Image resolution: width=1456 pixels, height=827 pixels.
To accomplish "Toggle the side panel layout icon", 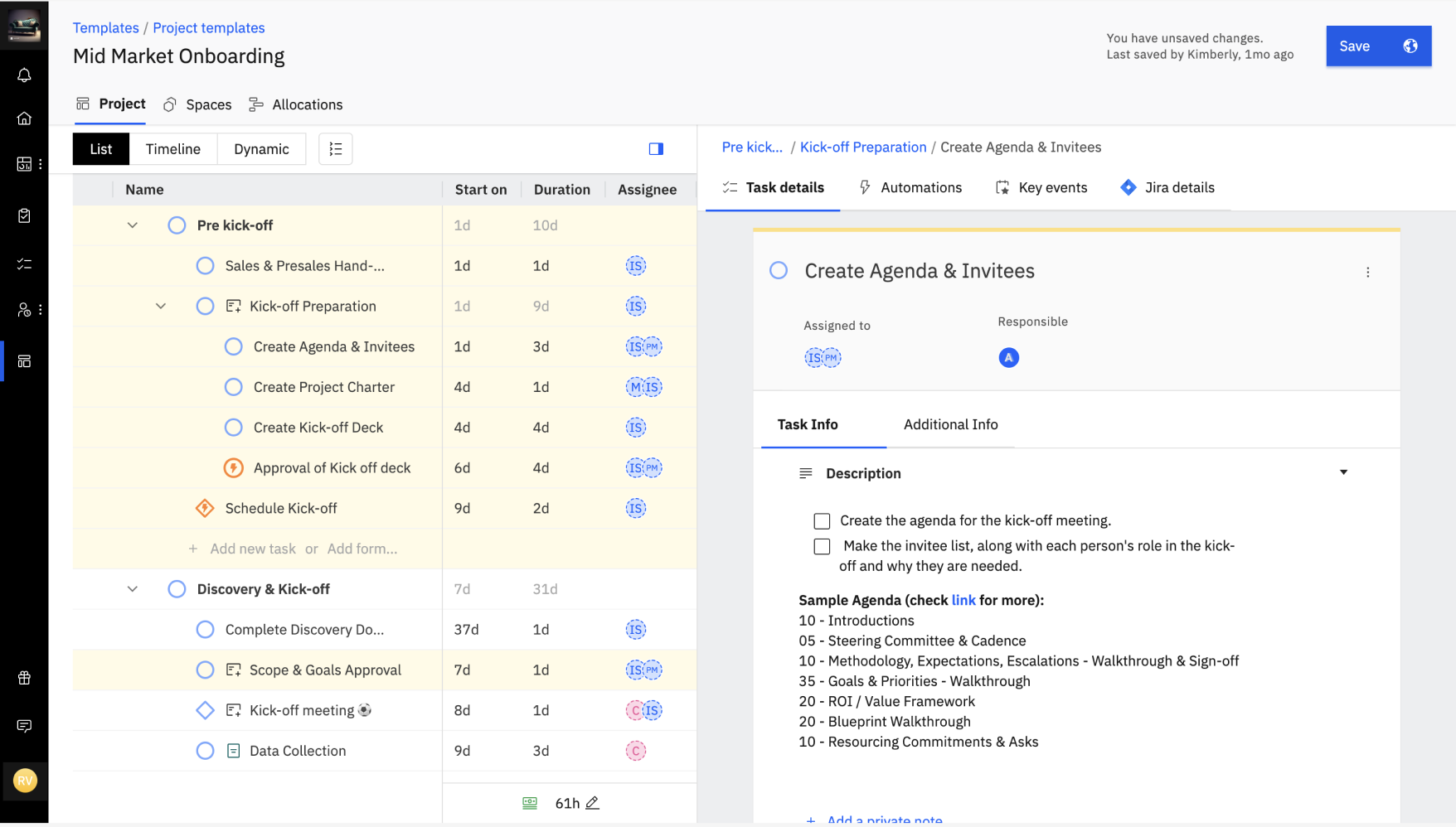I will coord(656,149).
